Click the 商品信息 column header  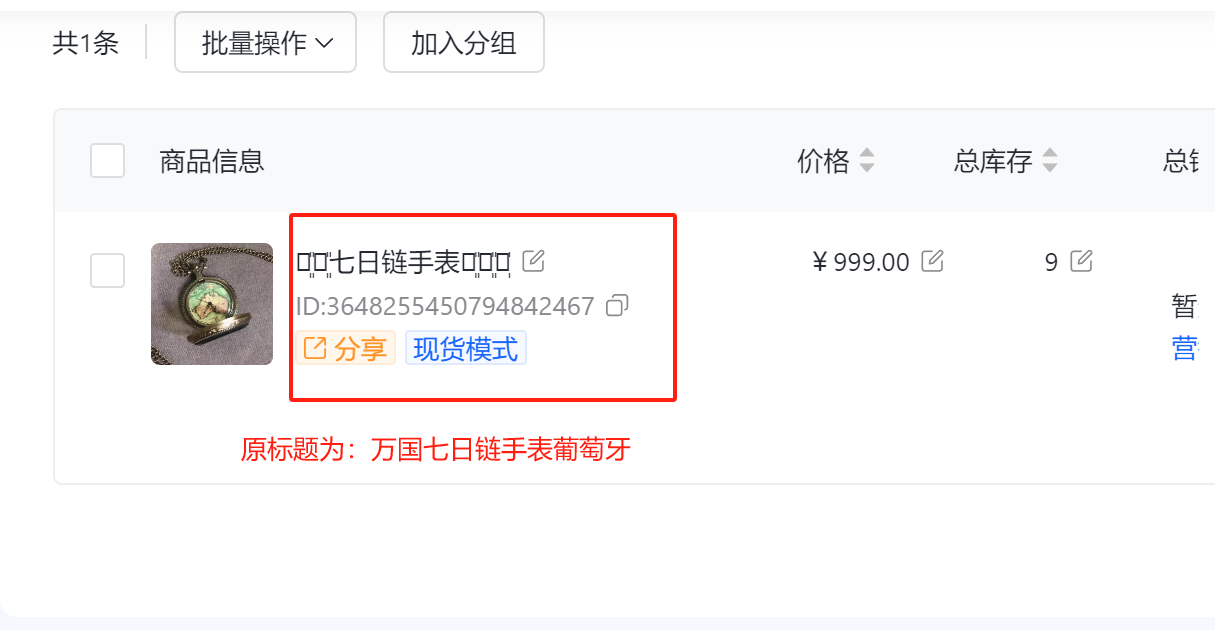(x=212, y=161)
